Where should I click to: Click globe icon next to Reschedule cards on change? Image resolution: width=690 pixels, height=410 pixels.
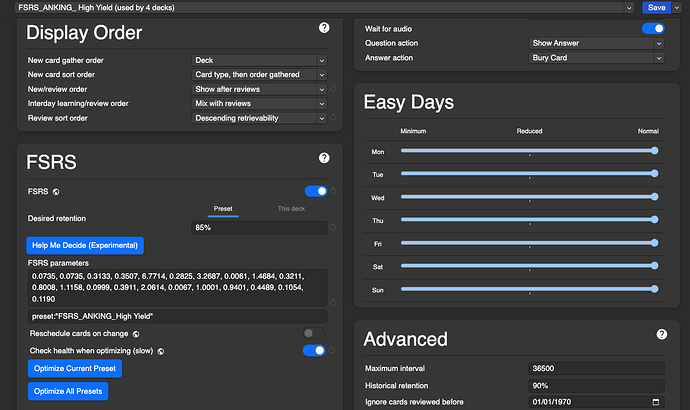point(135,333)
